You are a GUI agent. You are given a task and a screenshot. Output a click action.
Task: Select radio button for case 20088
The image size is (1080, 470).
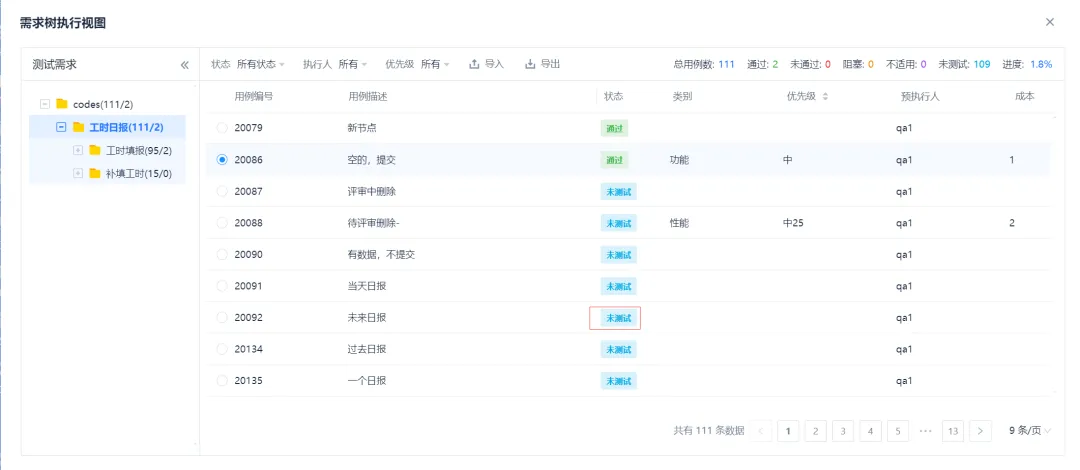[222, 223]
